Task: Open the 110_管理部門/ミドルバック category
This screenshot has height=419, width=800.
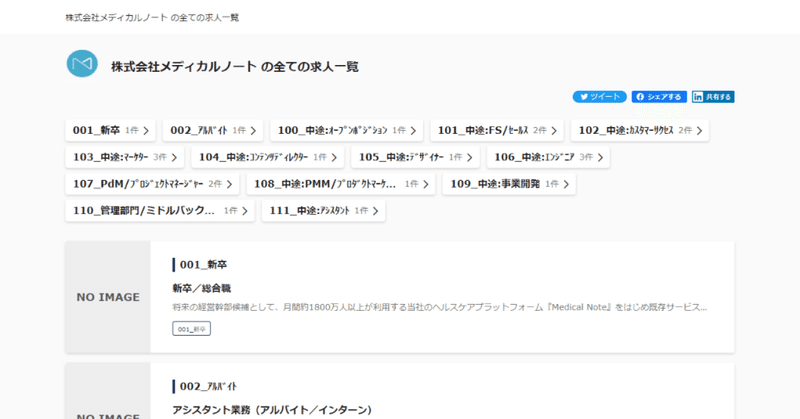Action: (160, 211)
